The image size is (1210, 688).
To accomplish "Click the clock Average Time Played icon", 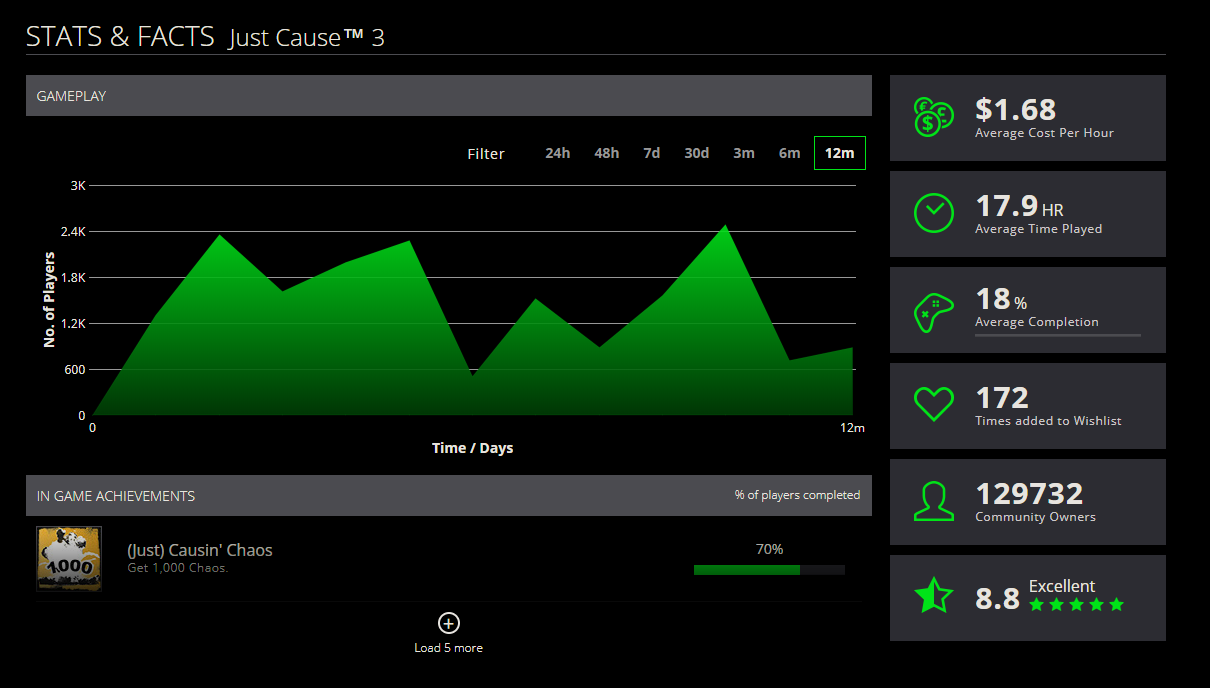I will coord(933,213).
